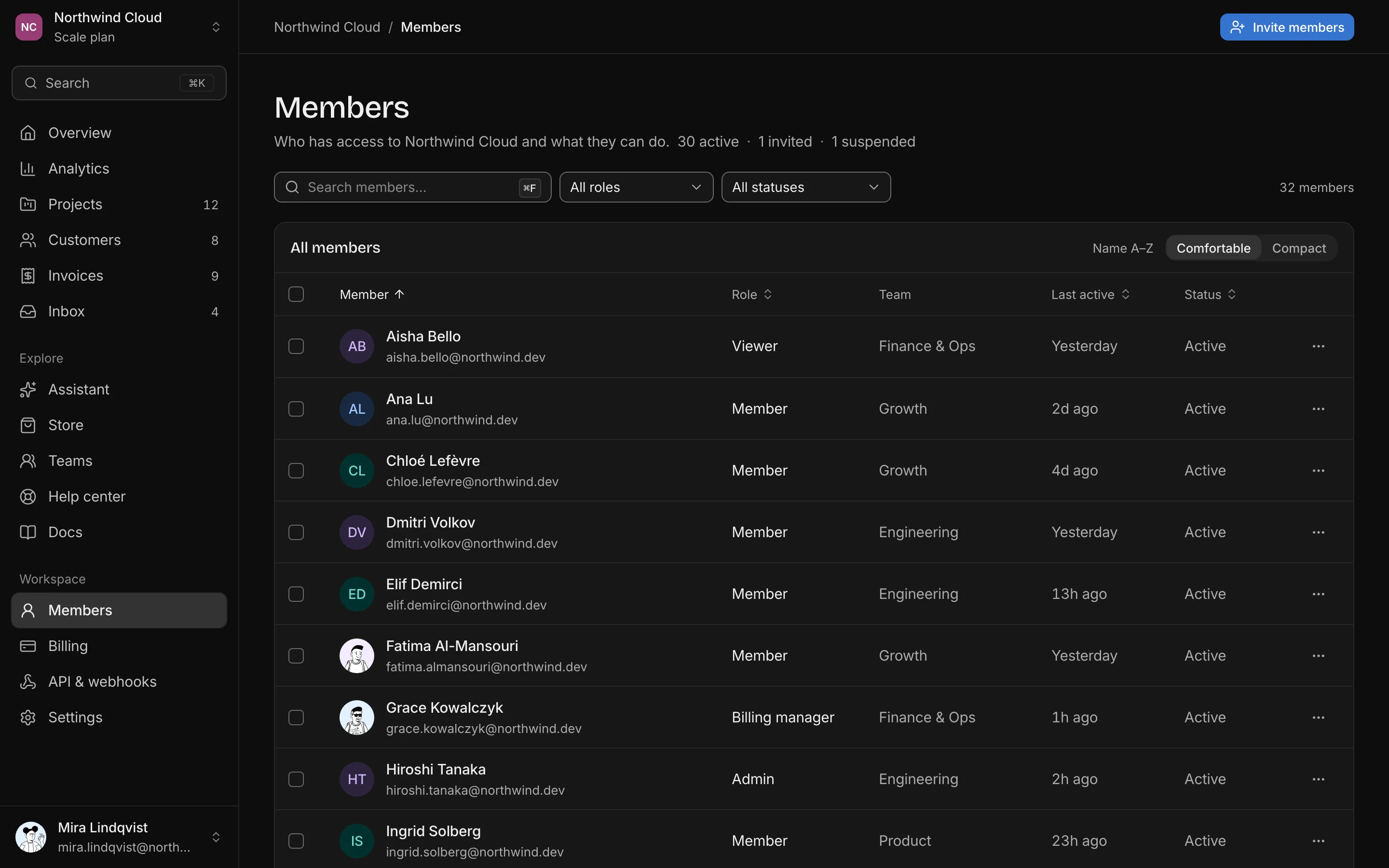Select Chloé Lefèvre's row checkbox
1389x868 pixels.
tap(296, 471)
